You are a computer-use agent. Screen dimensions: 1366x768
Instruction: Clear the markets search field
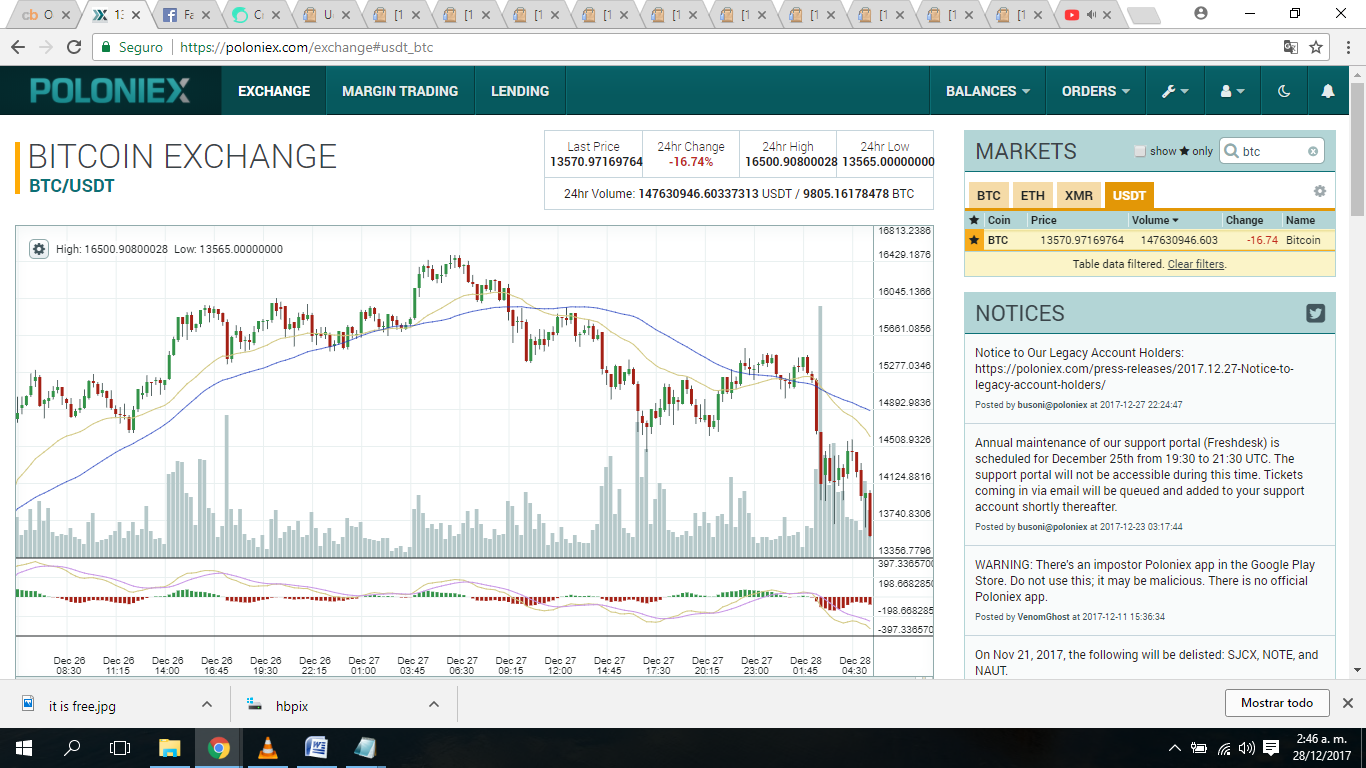coord(1313,152)
